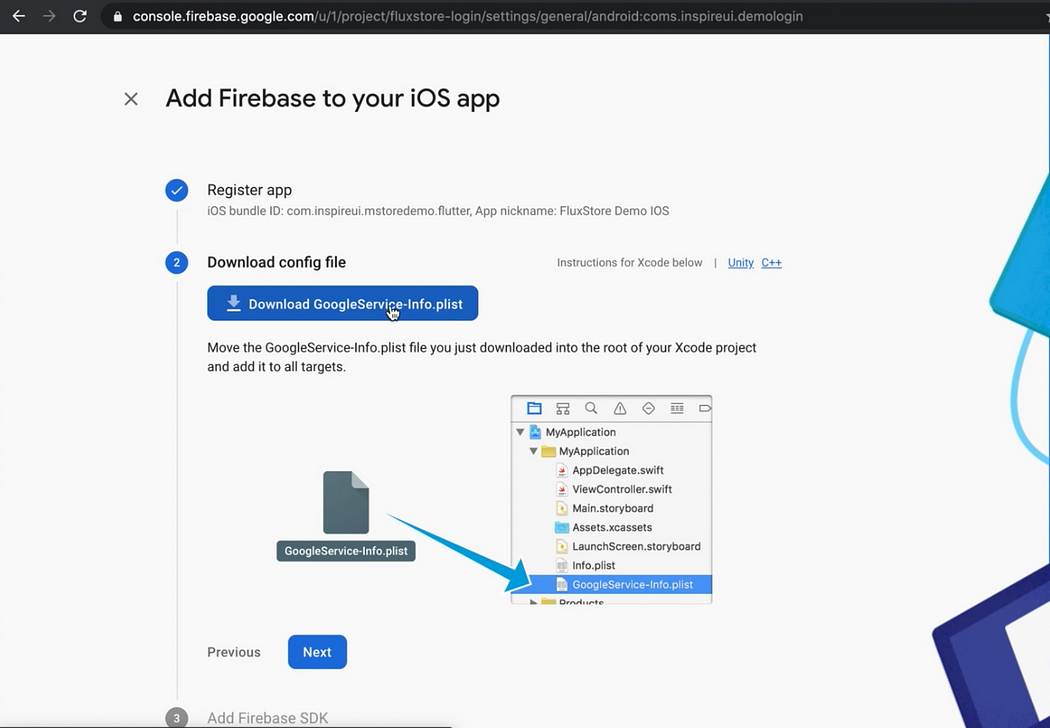Viewport: 1050px width, 728px height.
Task: Click the gray GoogleService-Info.plist file icon
Action: coord(346,502)
